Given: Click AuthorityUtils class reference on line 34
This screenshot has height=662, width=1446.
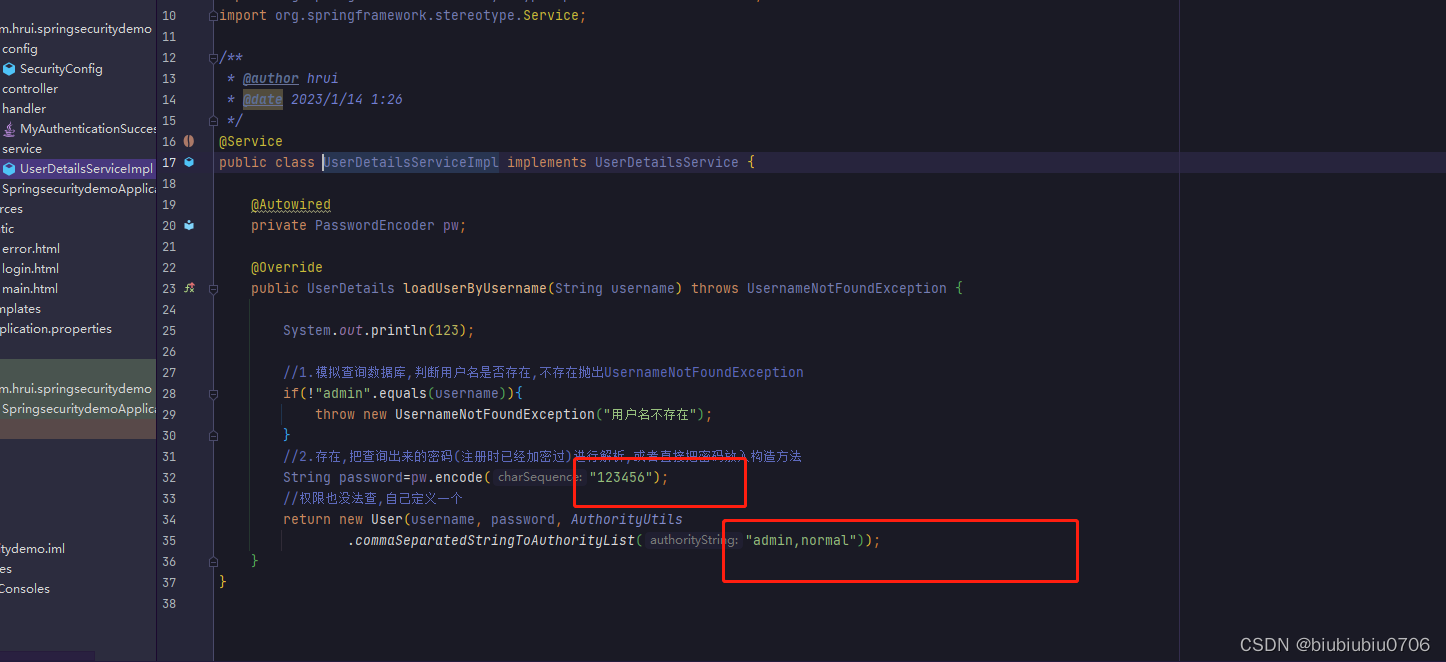Looking at the screenshot, I should pos(627,519).
